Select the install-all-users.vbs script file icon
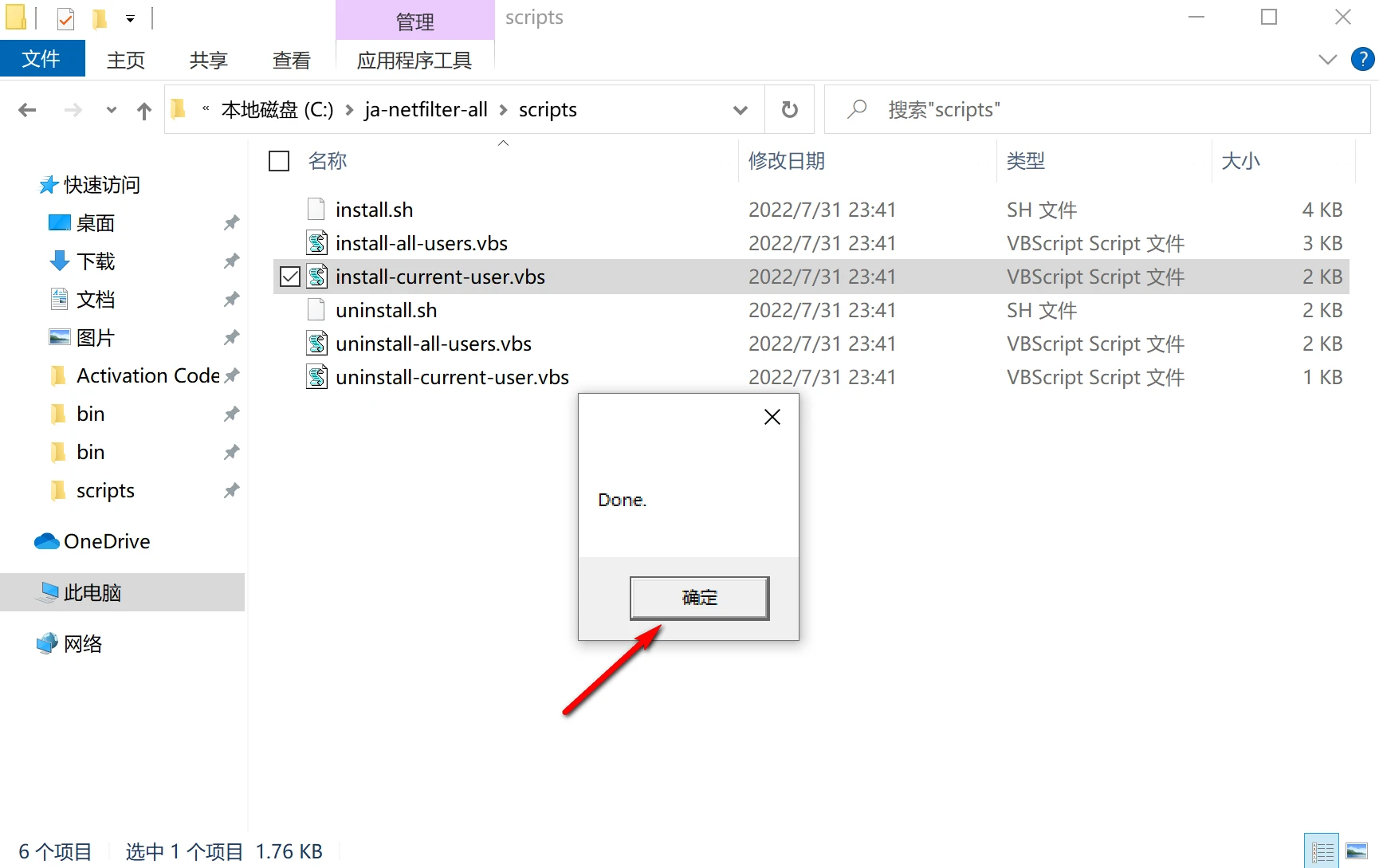The image size is (1379, 868). 317,243
